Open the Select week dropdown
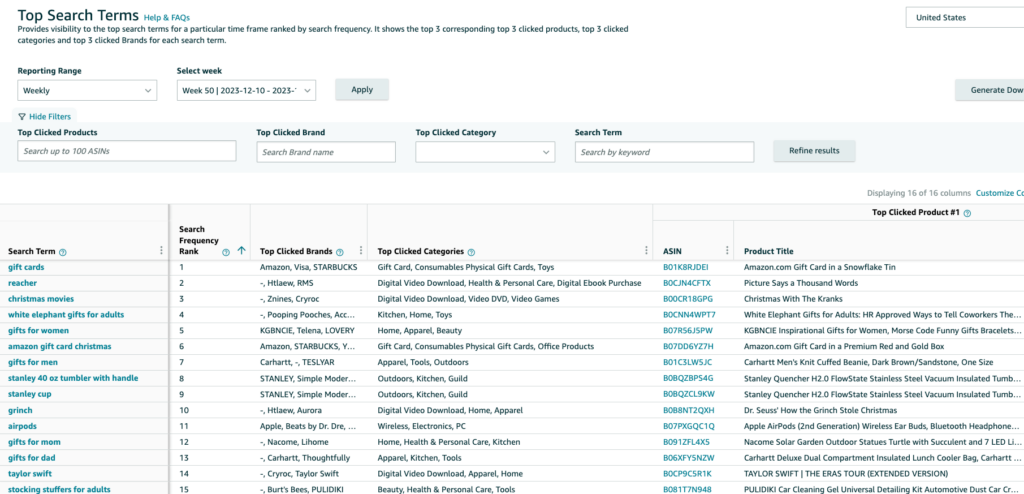Image resolution: width=1024 pixels, height=494 pixels. pos(246,91)
